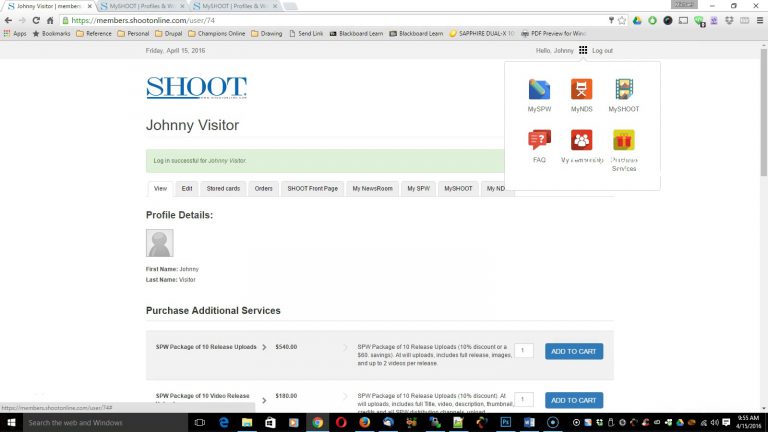The image size is (768, 432).
Task: Toggle the apps grid icon beside Hello, Johnny
Action: click(x=583, y=50)
